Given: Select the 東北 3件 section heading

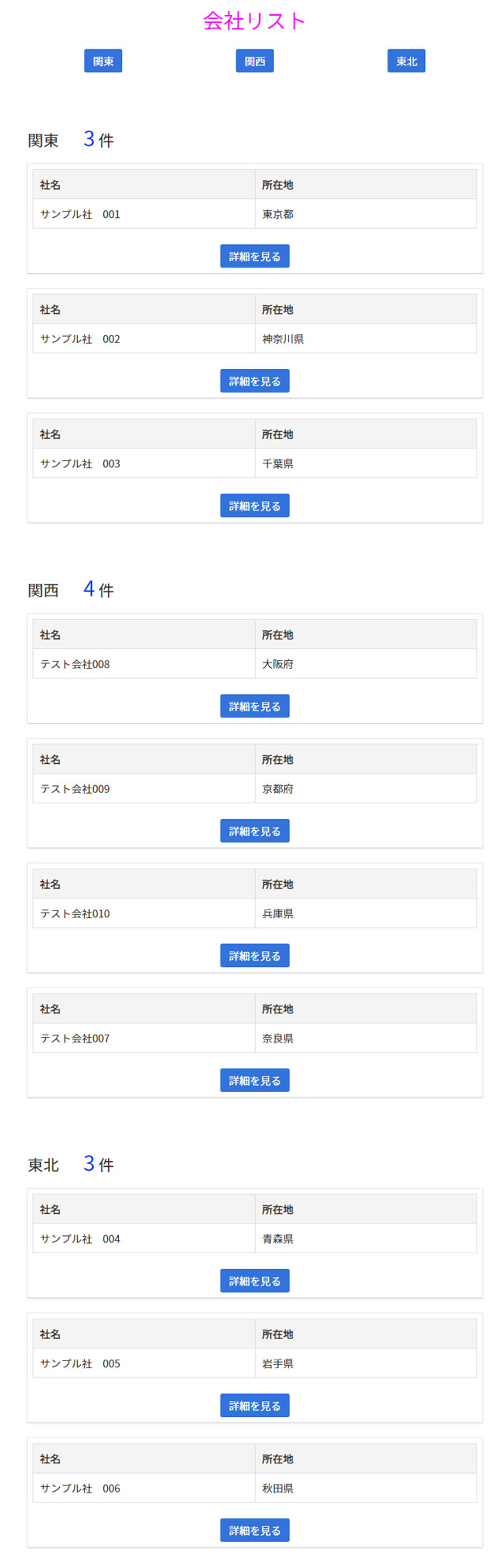Looking at the screenshot, I should [x=71, y=1164].
